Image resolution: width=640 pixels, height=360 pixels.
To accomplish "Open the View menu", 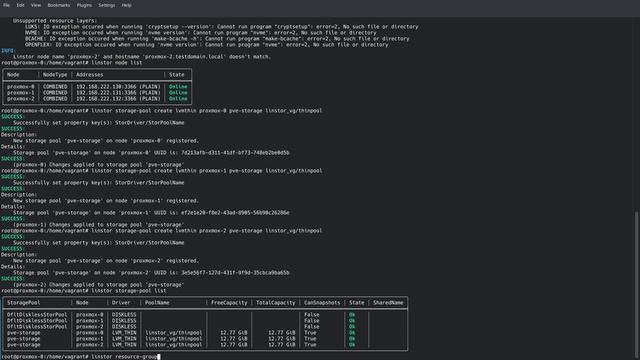I will click(36, 5).
